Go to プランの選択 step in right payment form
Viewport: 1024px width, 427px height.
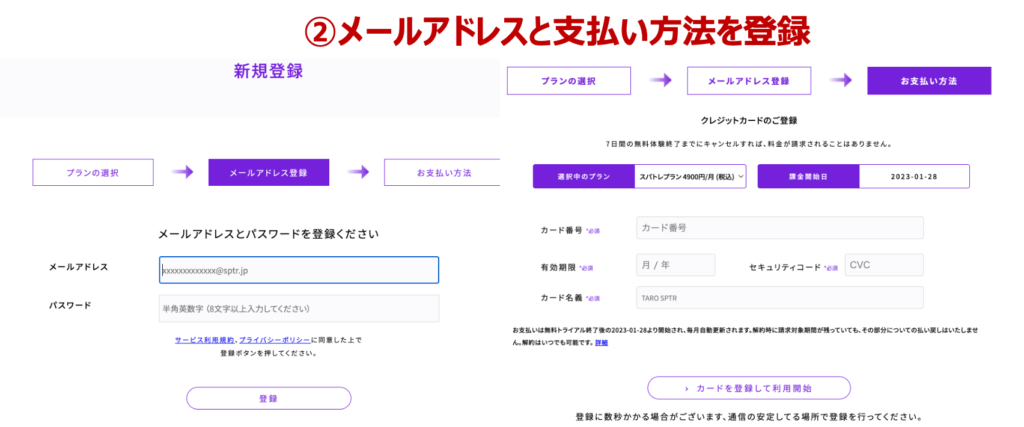coord(568,81)
